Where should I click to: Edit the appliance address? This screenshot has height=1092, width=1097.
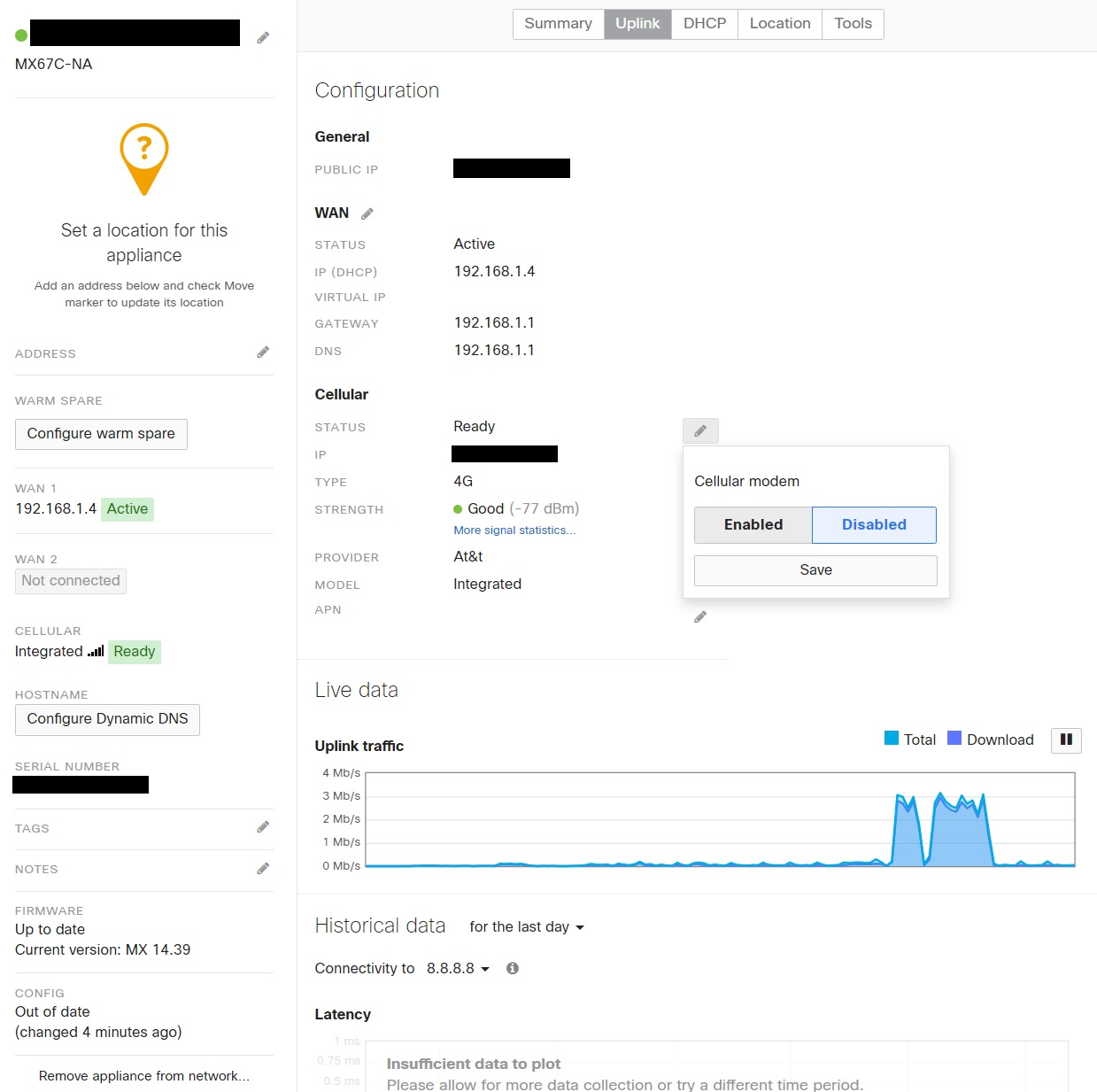pos(262,352)
